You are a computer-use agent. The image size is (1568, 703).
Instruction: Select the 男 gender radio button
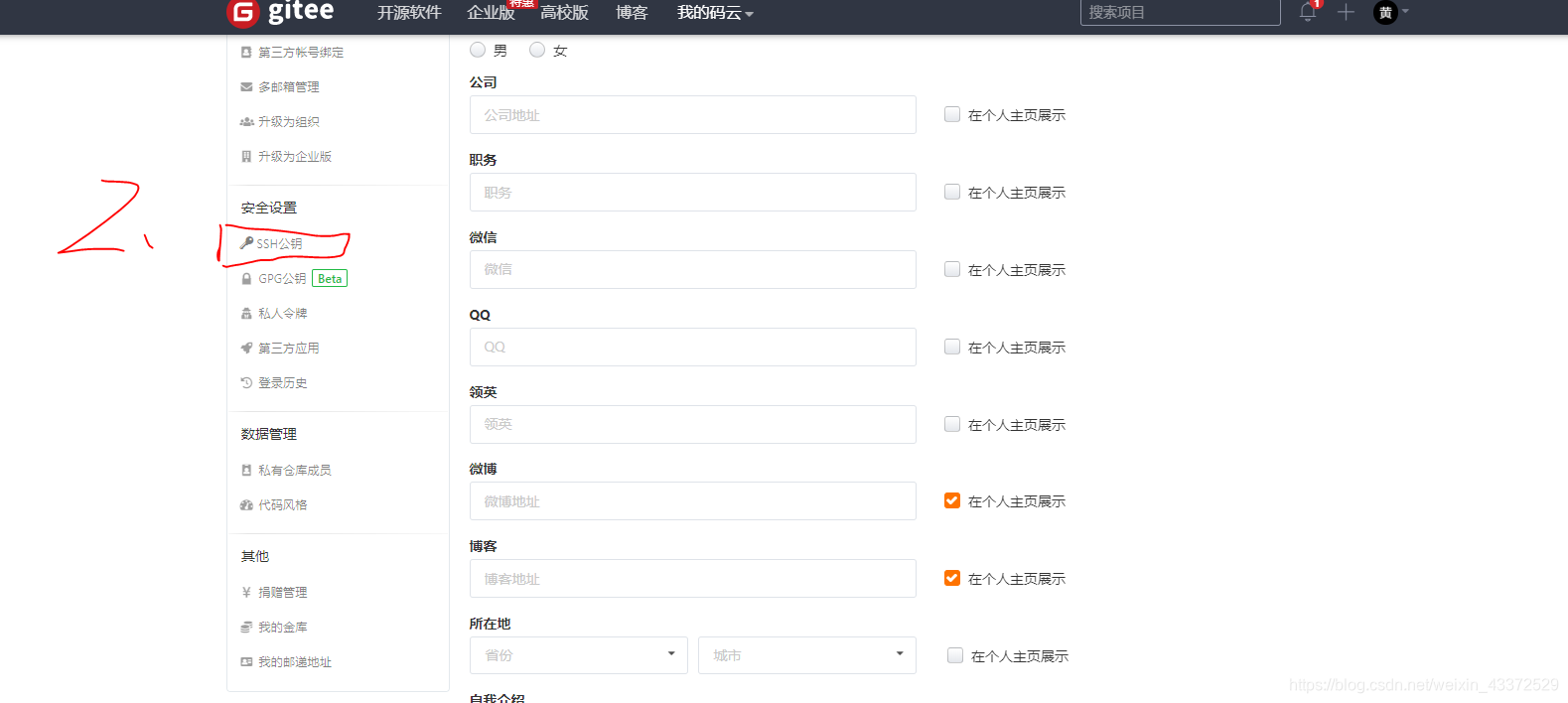pos(478,50)
